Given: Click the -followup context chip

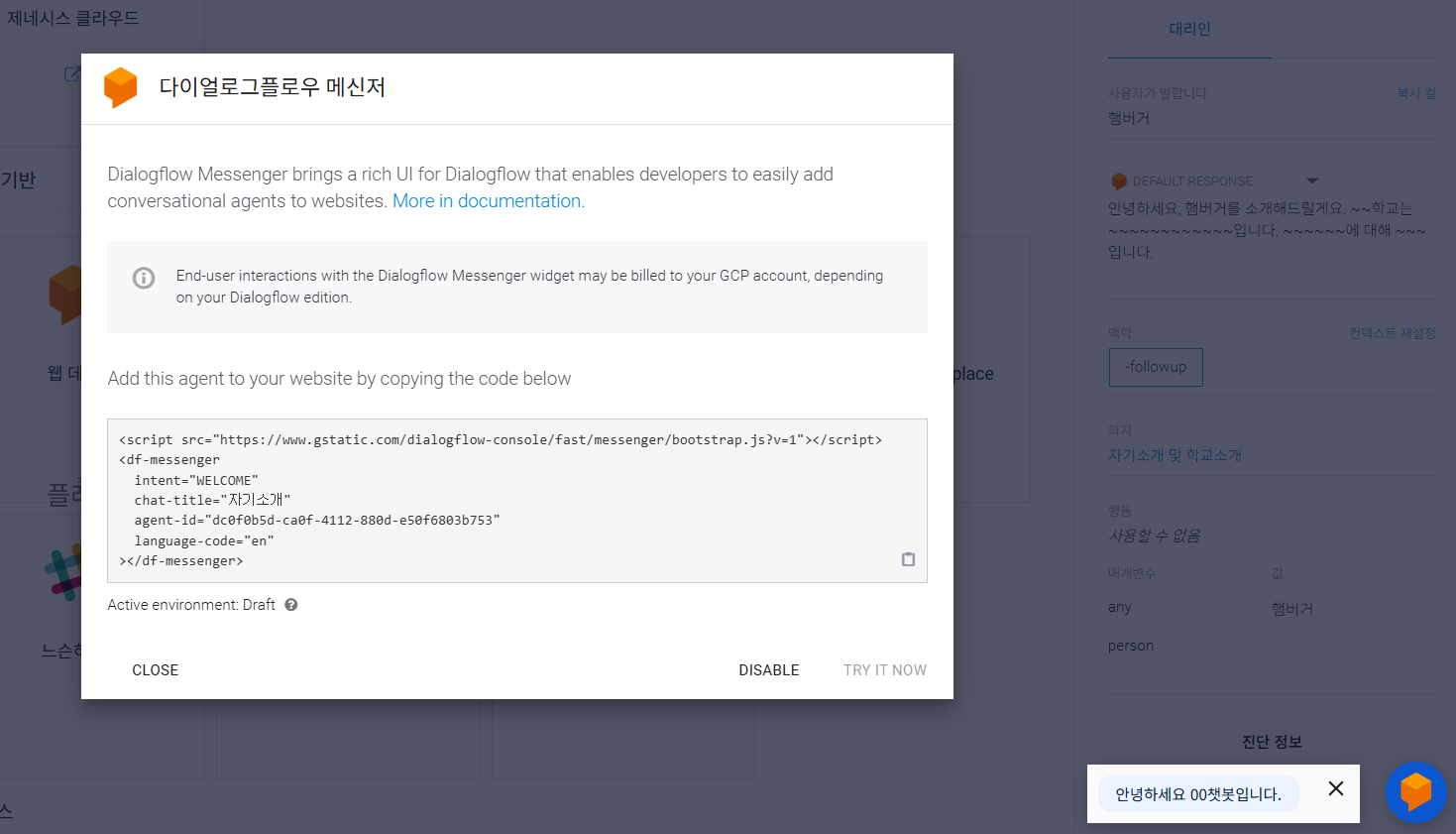Looking at the screenshot, I should pyautogui.click(x=1156, y=367).
